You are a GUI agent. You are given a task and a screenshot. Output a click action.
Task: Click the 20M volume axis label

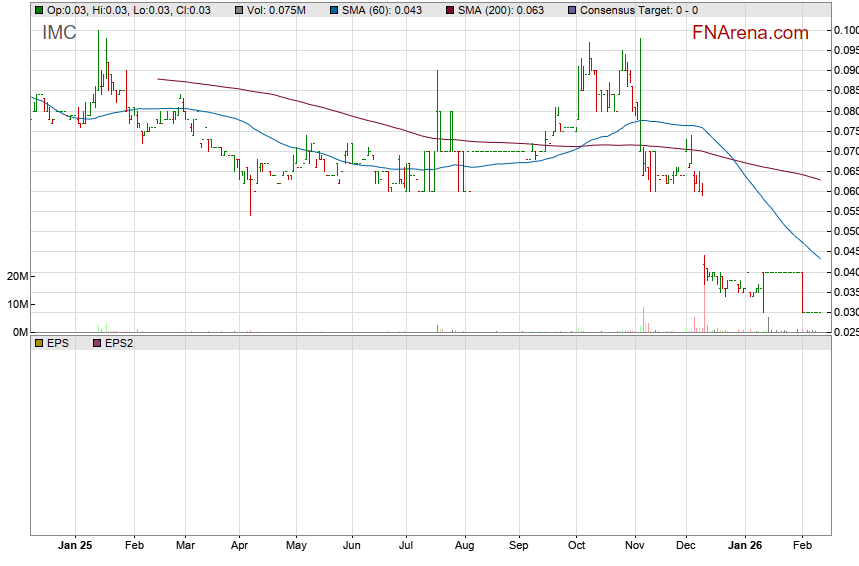(x=14, y=276)
